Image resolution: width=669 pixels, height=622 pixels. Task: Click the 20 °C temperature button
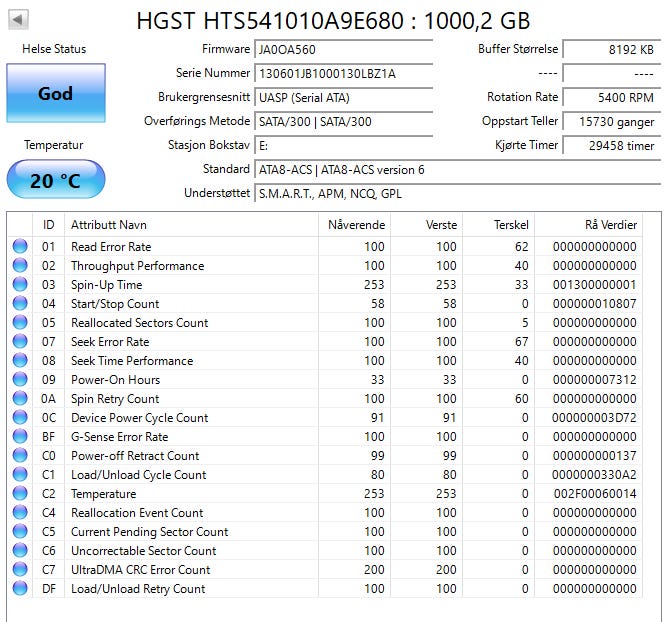[x=55, y=180]
